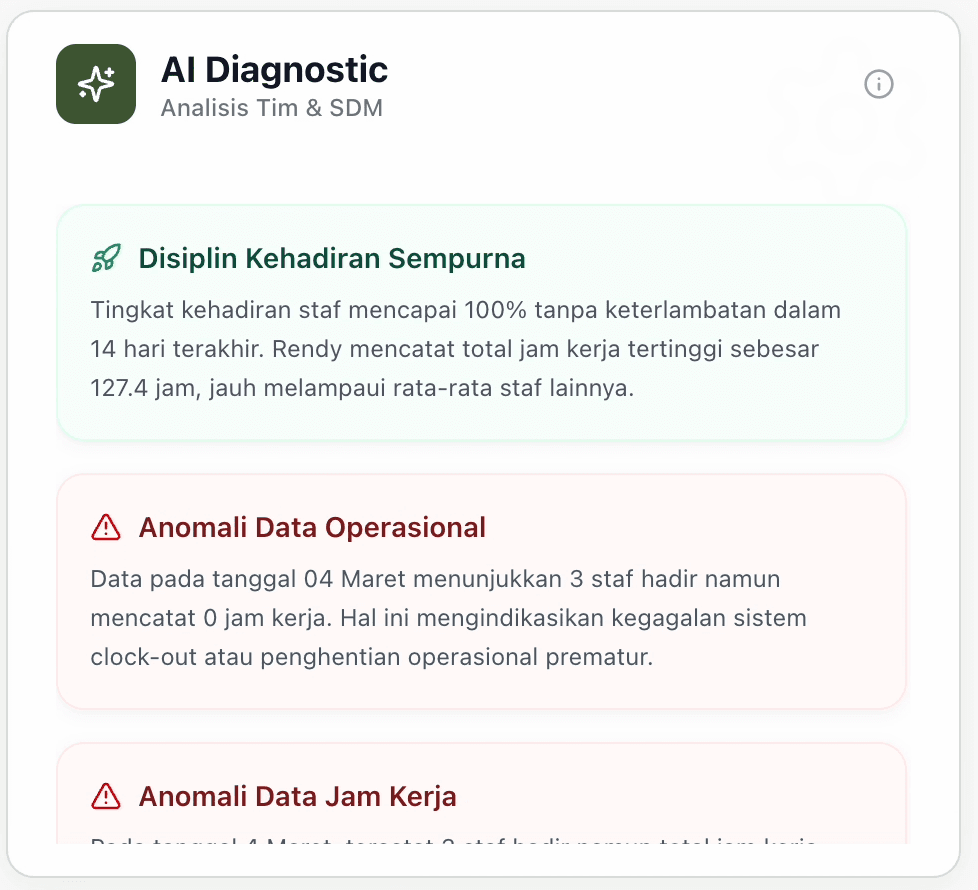Click the AI sparkle logo icon
This screenshot has width=978, height=890.
tap(96, 84)
